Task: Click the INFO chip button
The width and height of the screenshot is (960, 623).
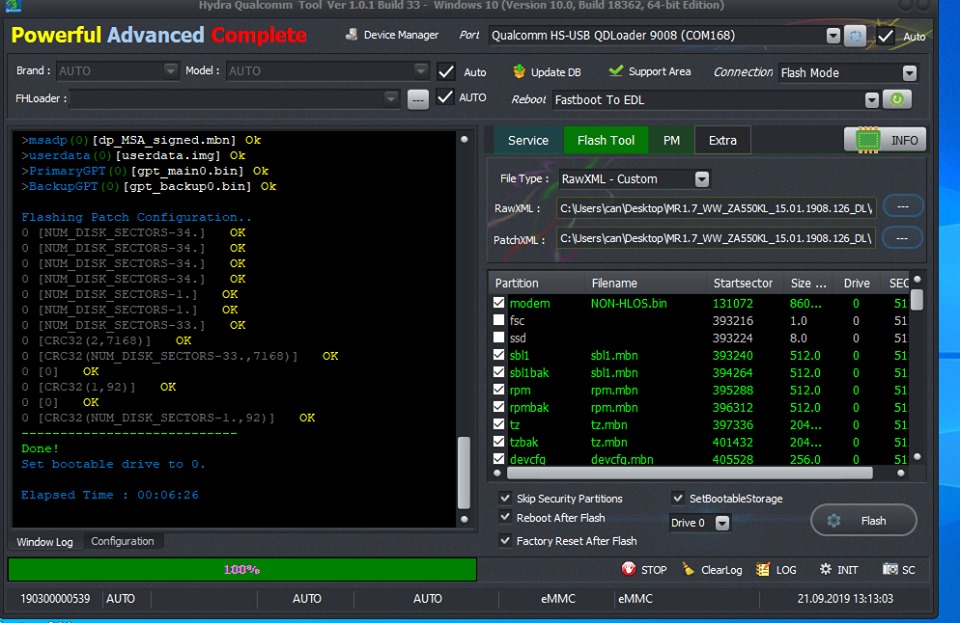Action: [x=885, y=140]
